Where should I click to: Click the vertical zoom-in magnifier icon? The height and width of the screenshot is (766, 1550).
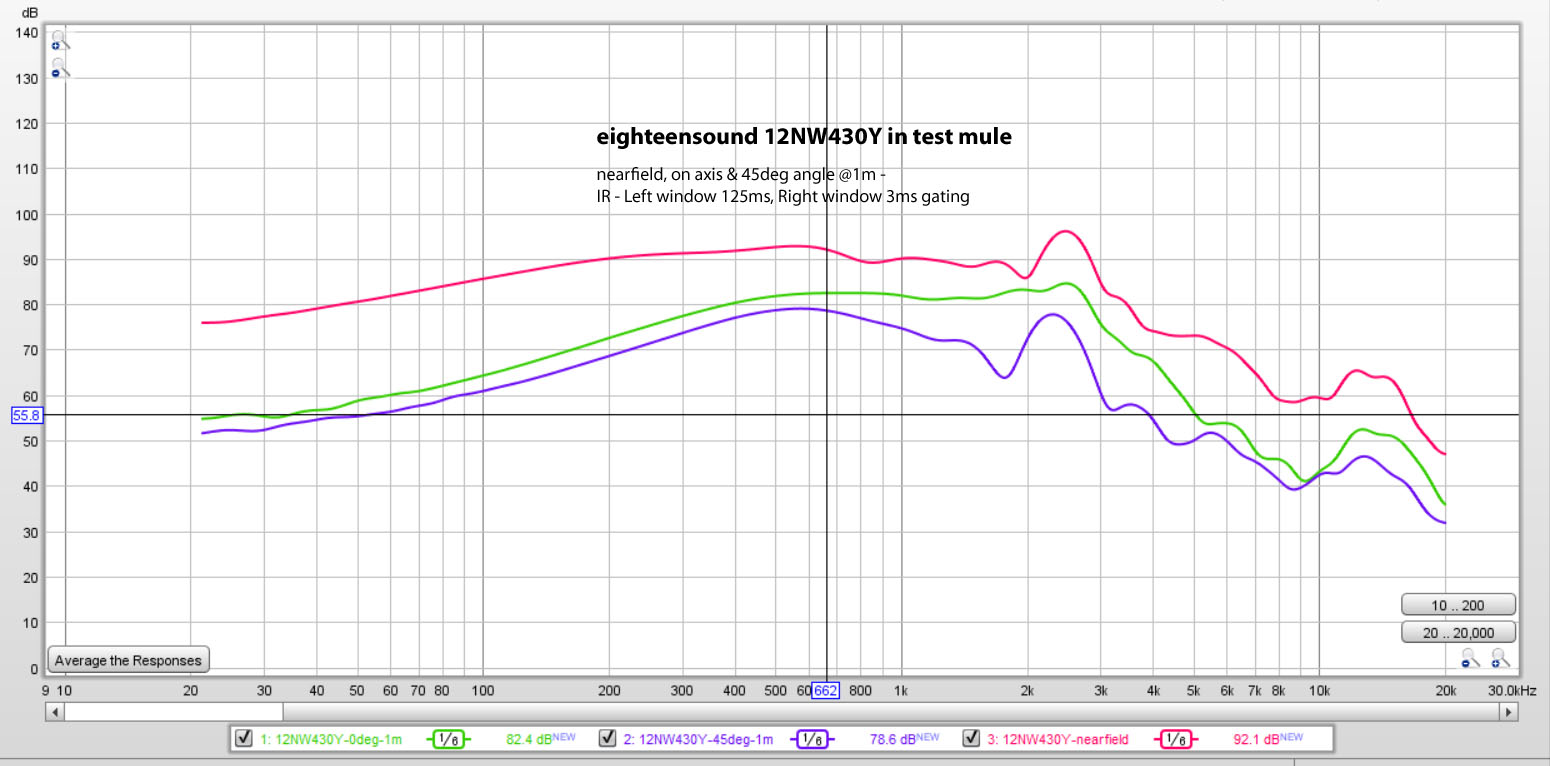point(60,41)
